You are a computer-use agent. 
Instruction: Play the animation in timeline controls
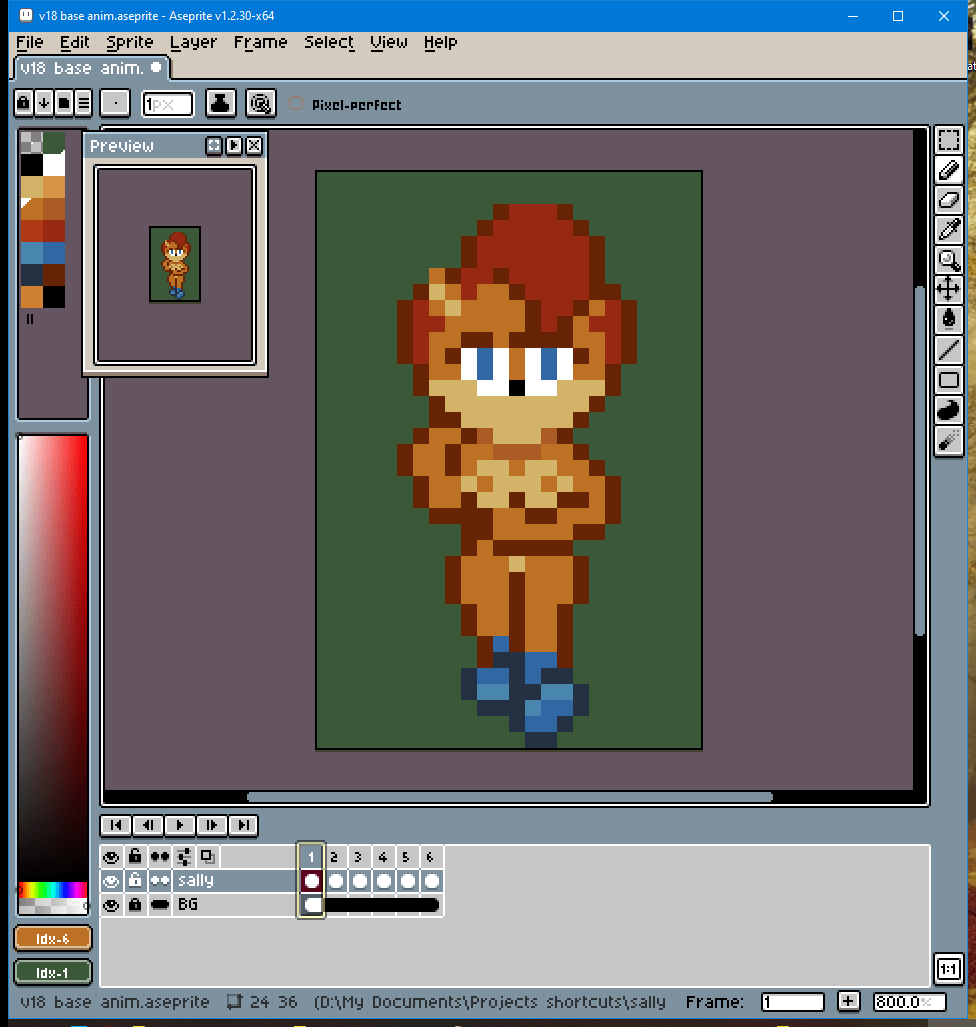[180, 825]
